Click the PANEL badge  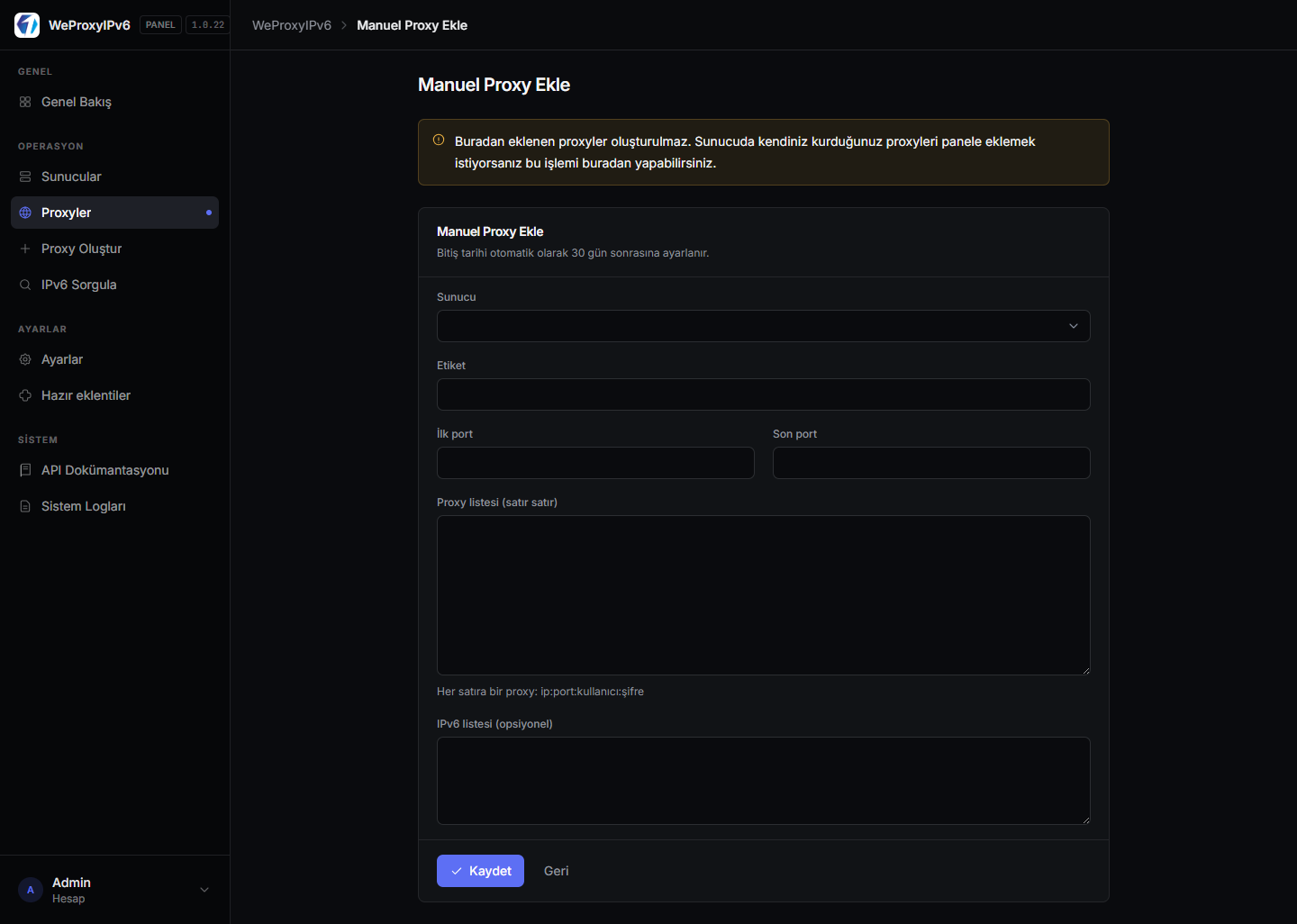pos(160,25)
